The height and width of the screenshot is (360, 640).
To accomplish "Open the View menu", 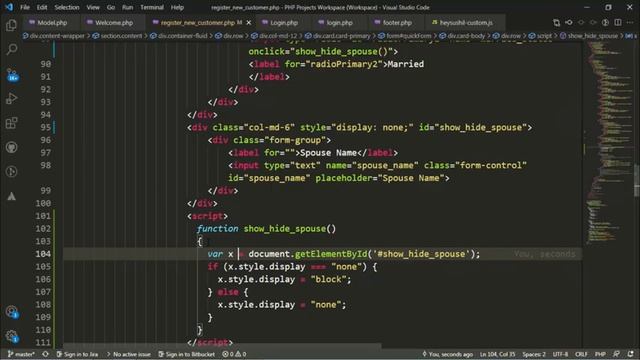I will pos(93,7).
